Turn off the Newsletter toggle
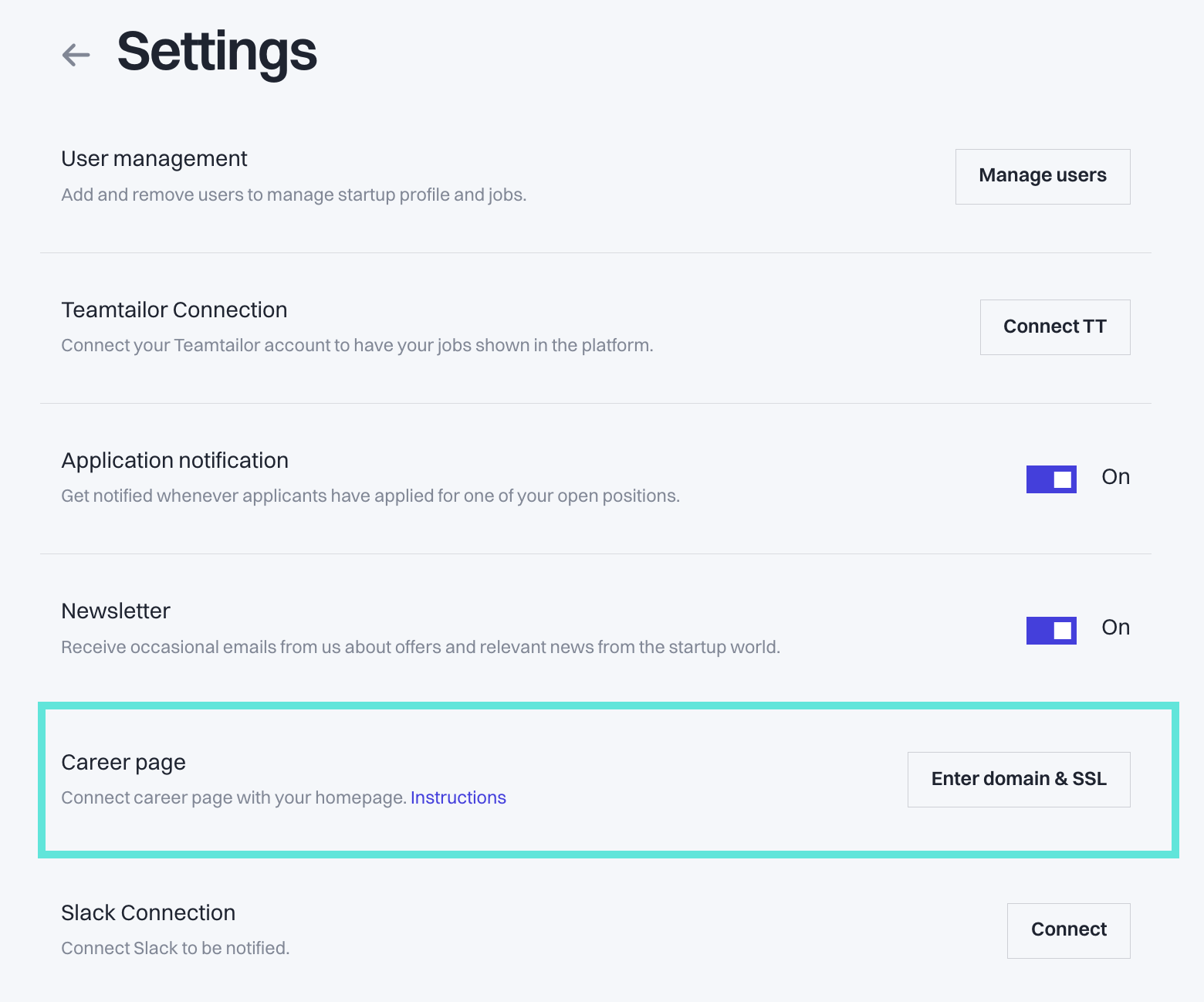Image resolution: width=1204 pixels, height=1002 pixels. pos(1050,630)
